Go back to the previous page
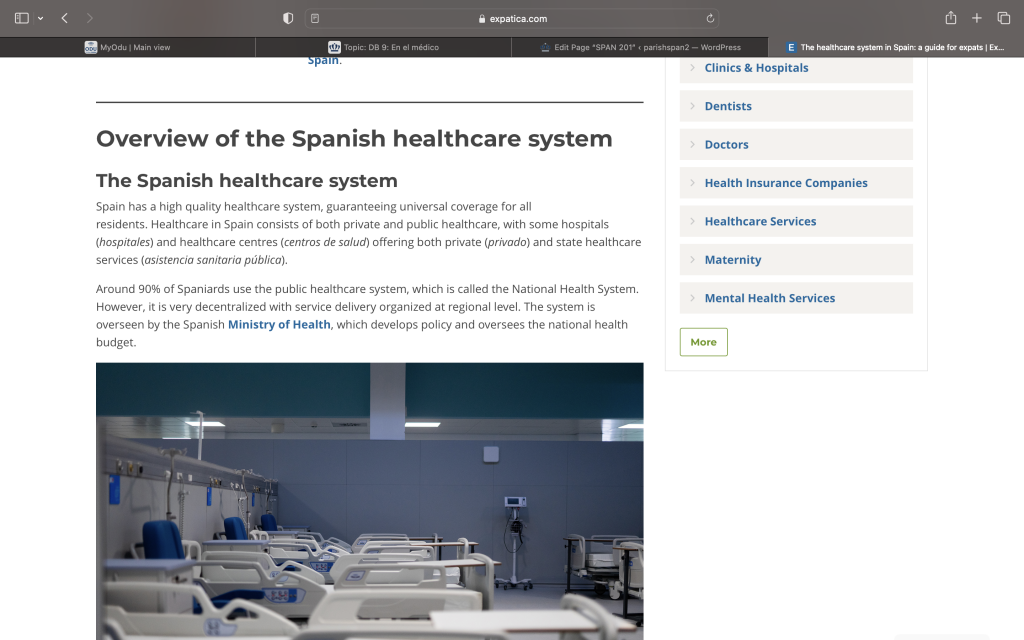1024x640 pixels. coord(65,18)
